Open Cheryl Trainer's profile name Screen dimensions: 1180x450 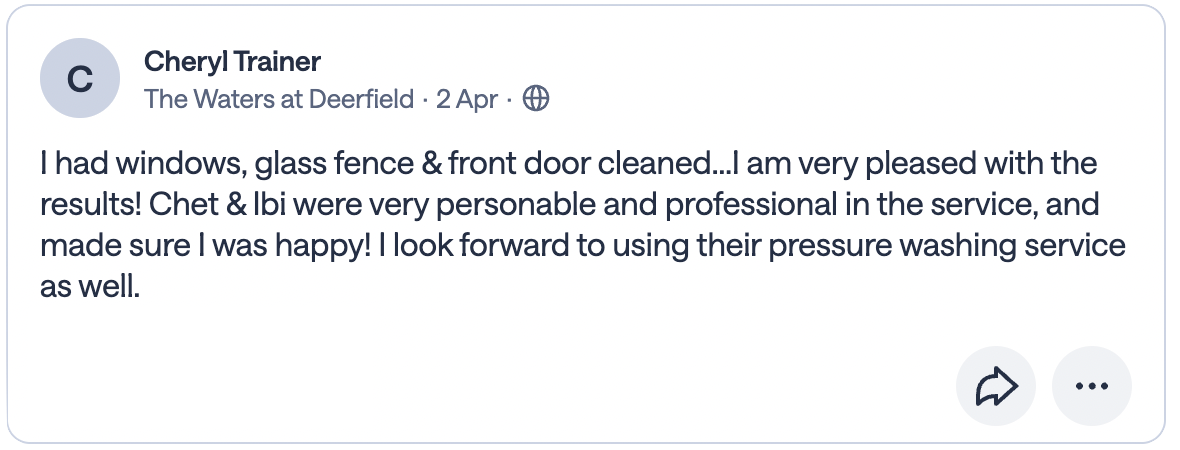pos(233,61)
